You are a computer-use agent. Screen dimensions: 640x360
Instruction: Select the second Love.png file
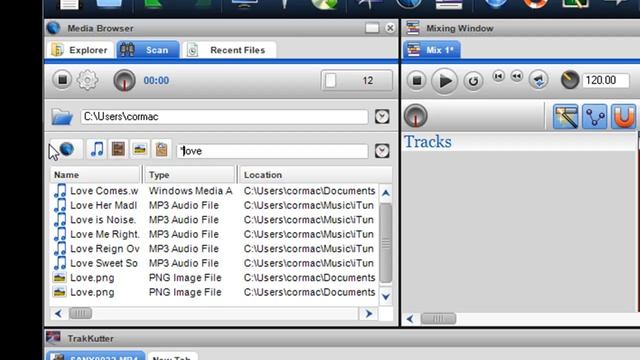[x=214, y=292]
